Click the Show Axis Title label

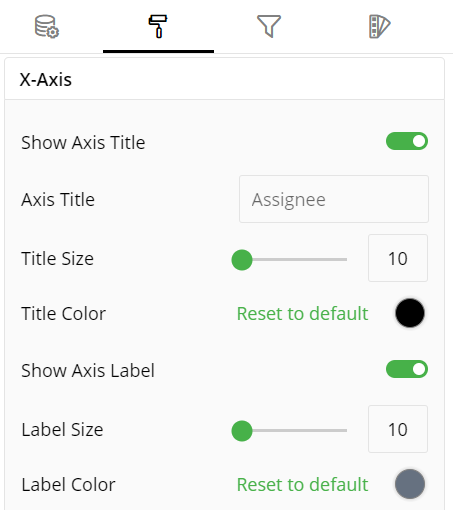pos(83,143)
